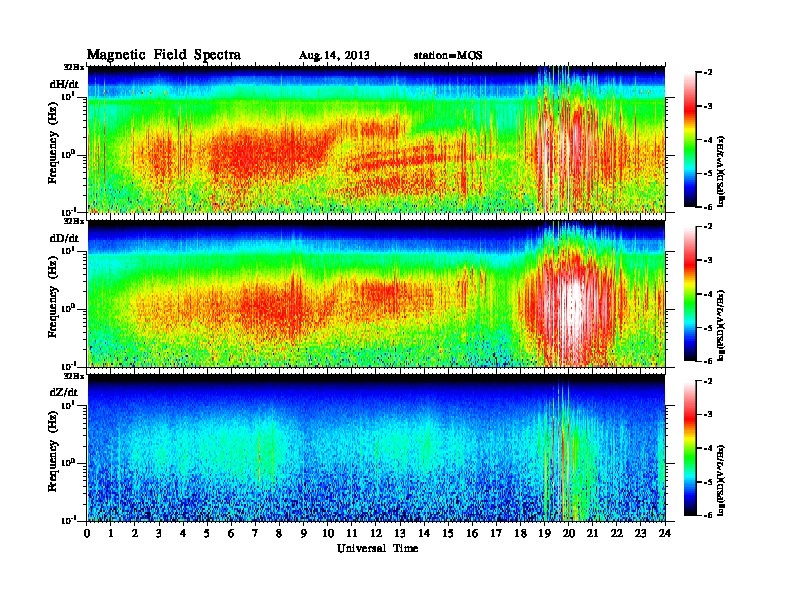Screen dimensions: 792x612
Task: Click hour tick label "9" on time axis
Action: [x=304, y=534]
